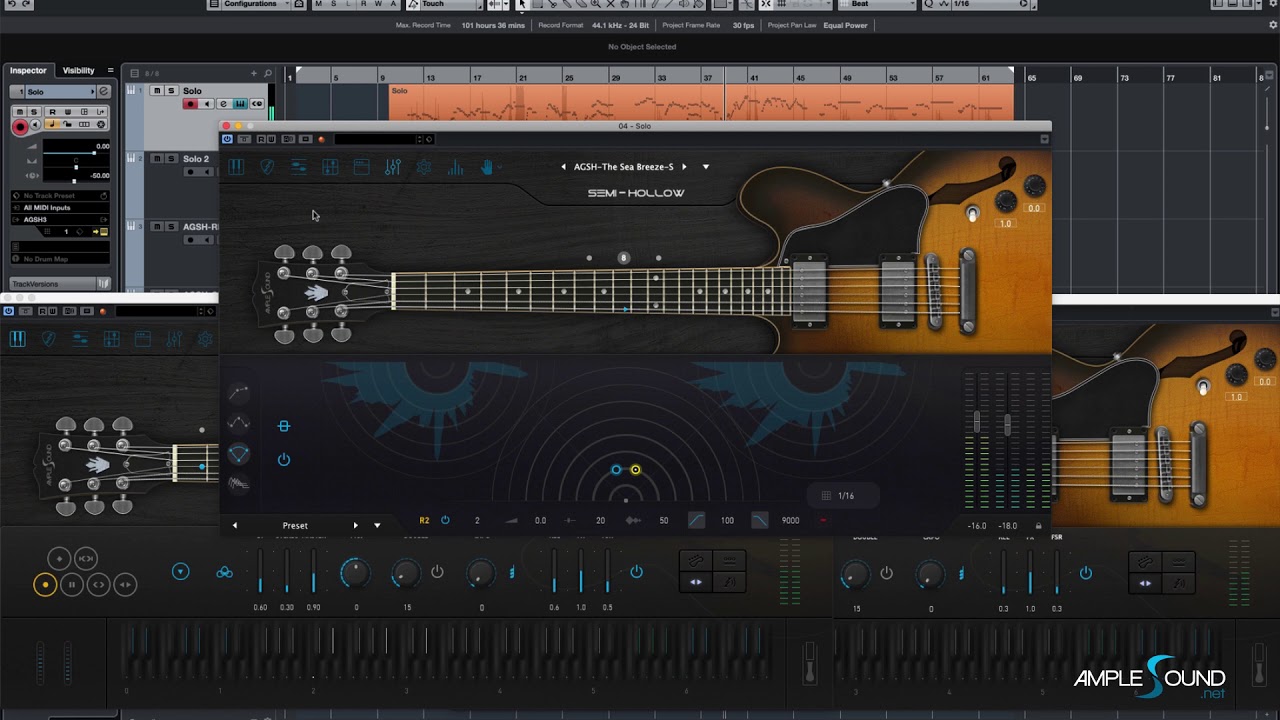Click the edit 'e' button in the Inspector
The image size is (1280, 720).
click(103, 92)
